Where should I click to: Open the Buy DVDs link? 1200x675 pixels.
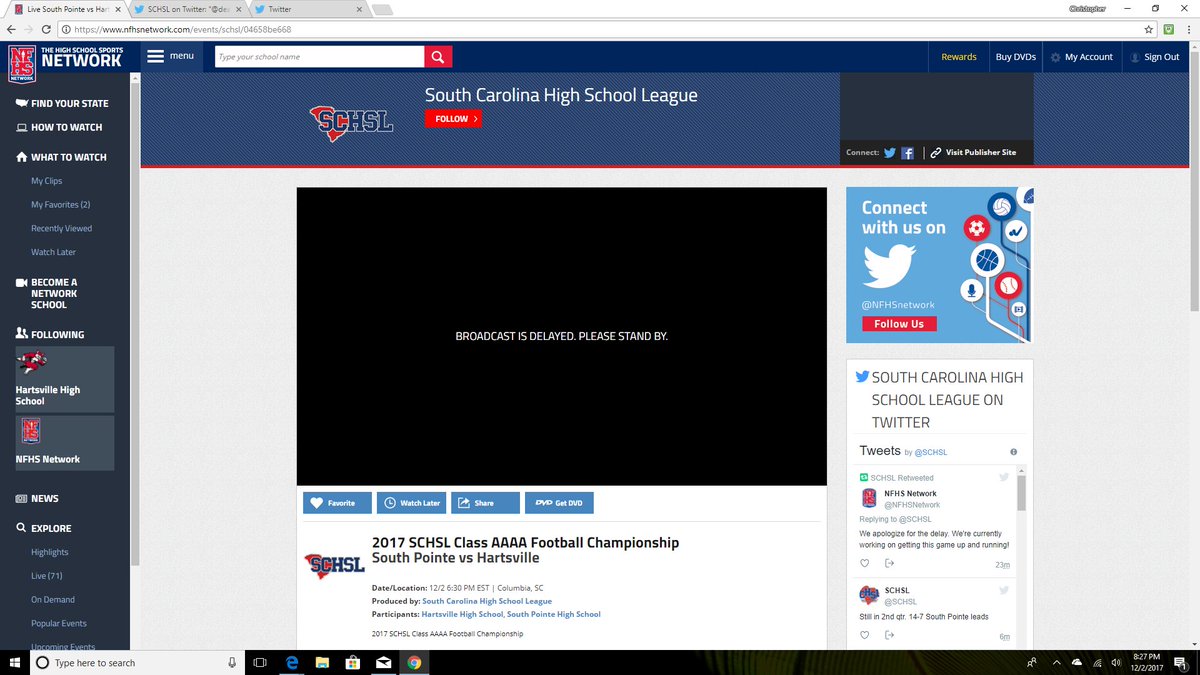point(1015,57)
